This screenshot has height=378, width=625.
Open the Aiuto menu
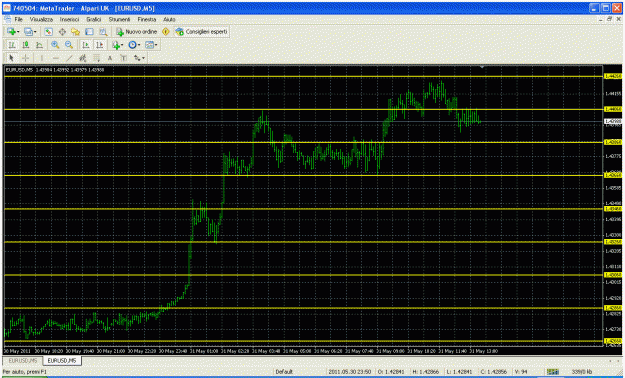pos(169,20)
